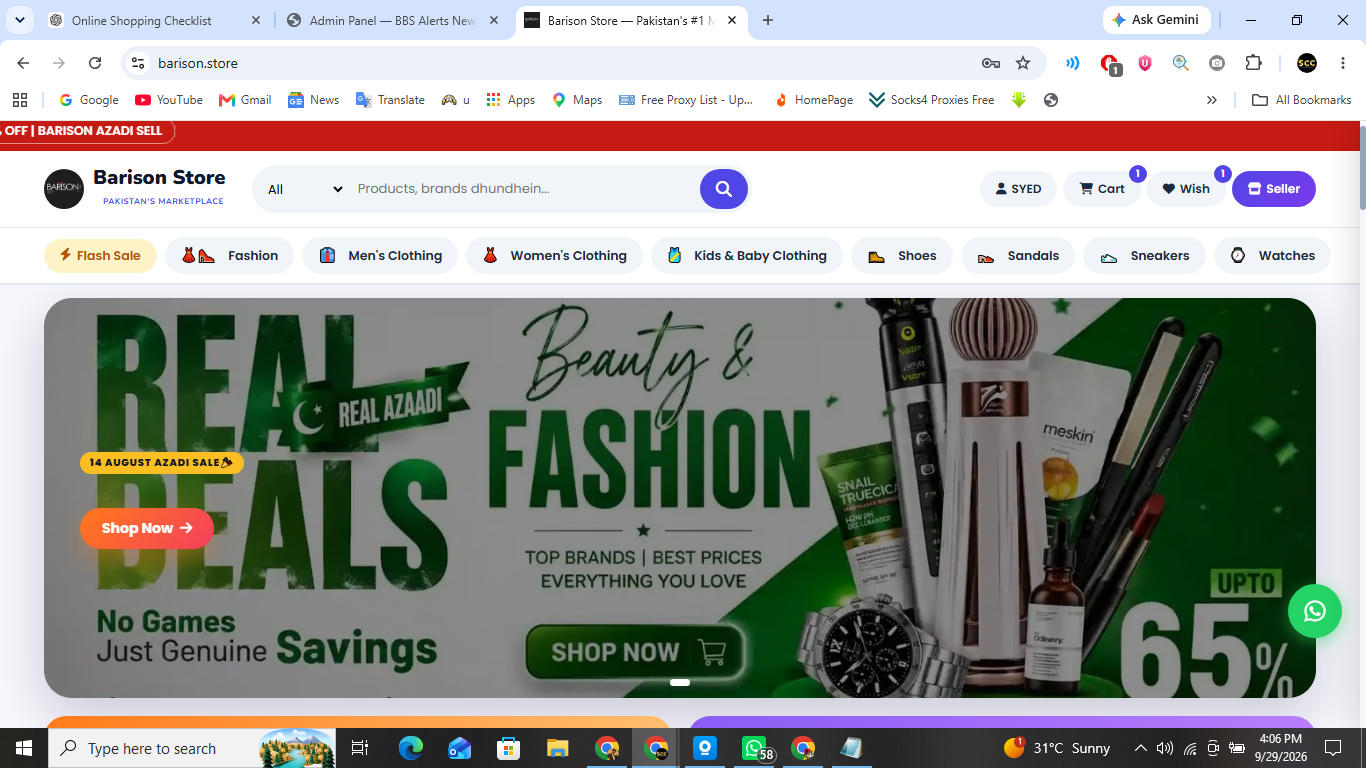The image size is (1366, 768).
Task: Open Microsoft Edge from the taskbar
Action: tap(411, 748)
